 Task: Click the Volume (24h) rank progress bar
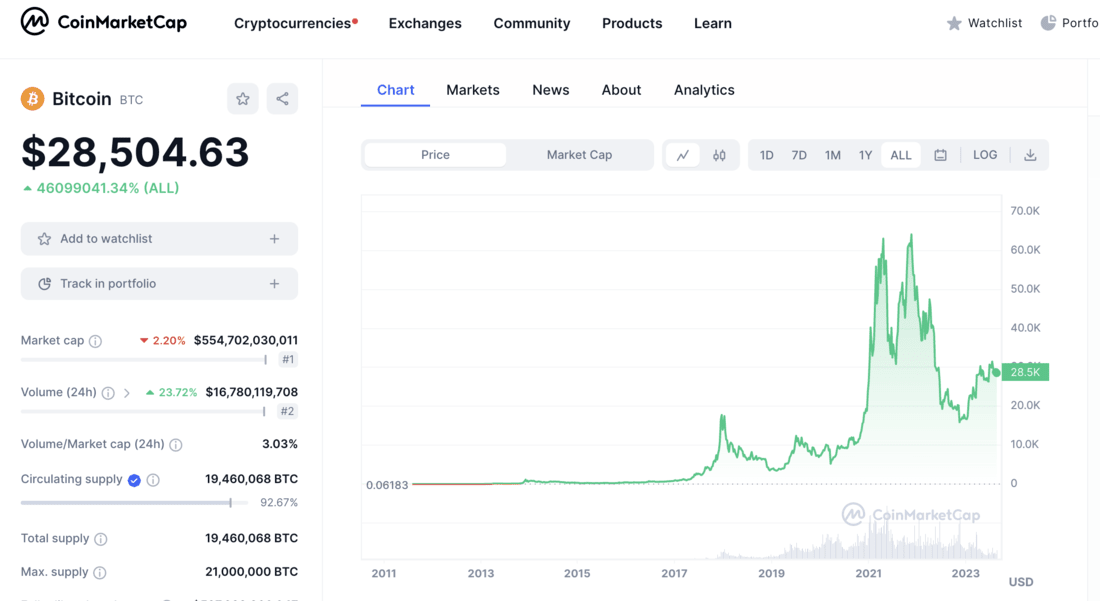(143, 412)
